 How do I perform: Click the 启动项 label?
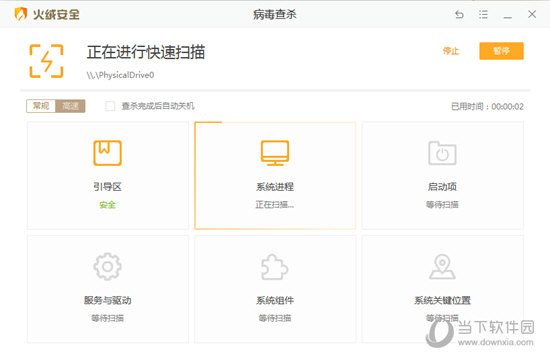[x=442, y=187]
